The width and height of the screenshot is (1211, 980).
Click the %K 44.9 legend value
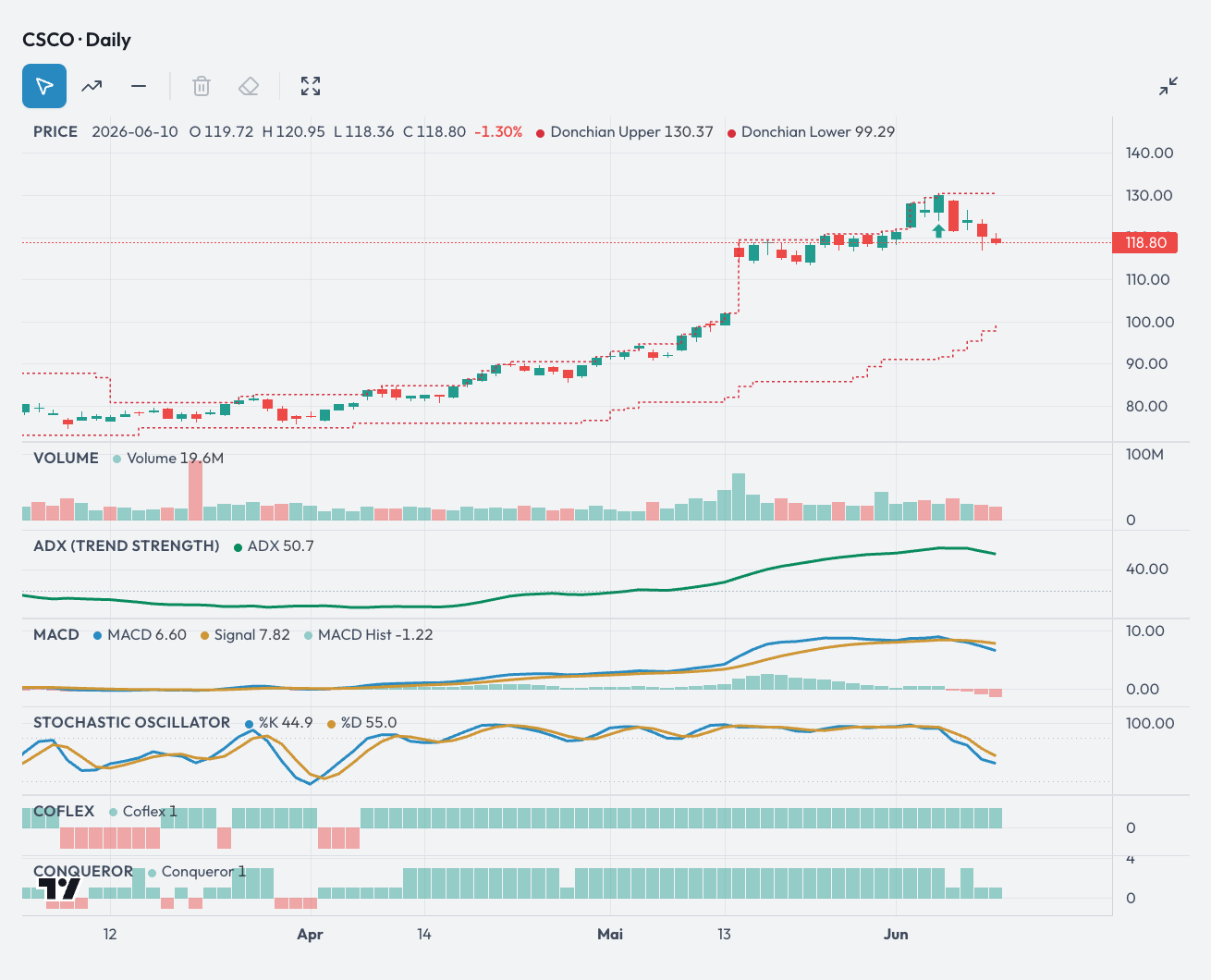pos(286,722)
